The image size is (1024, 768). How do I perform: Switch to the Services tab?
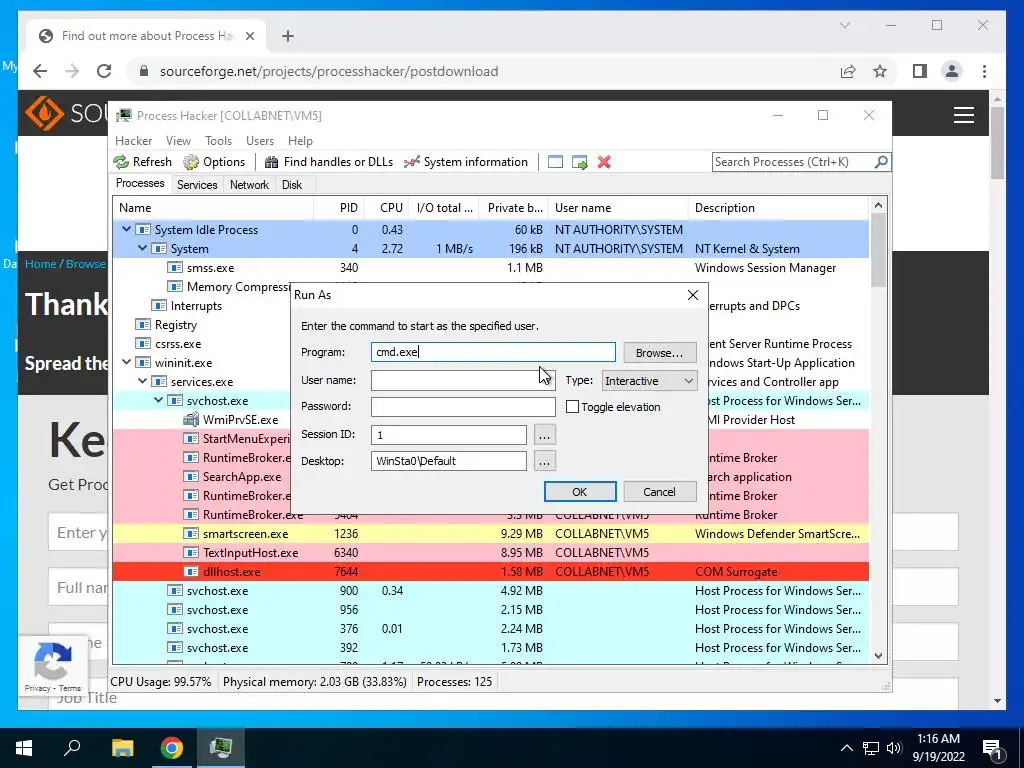click(x=197, y=185)
